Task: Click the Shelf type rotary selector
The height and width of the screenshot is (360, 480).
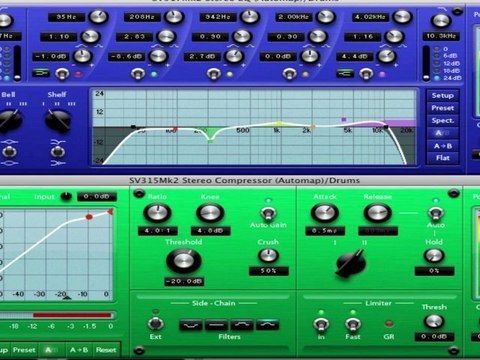Action: (58, 120)
